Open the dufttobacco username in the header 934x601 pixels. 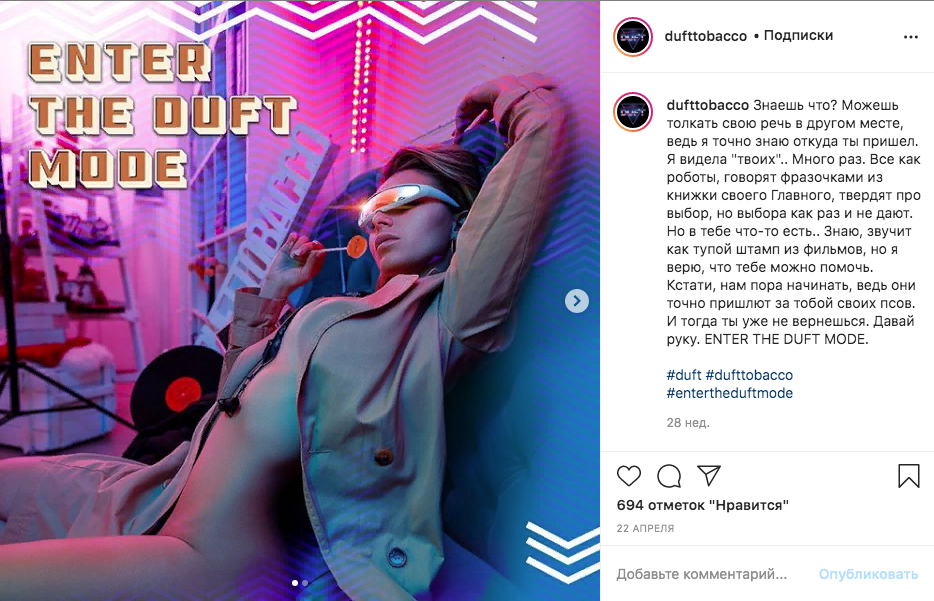[x=705, y=36]
